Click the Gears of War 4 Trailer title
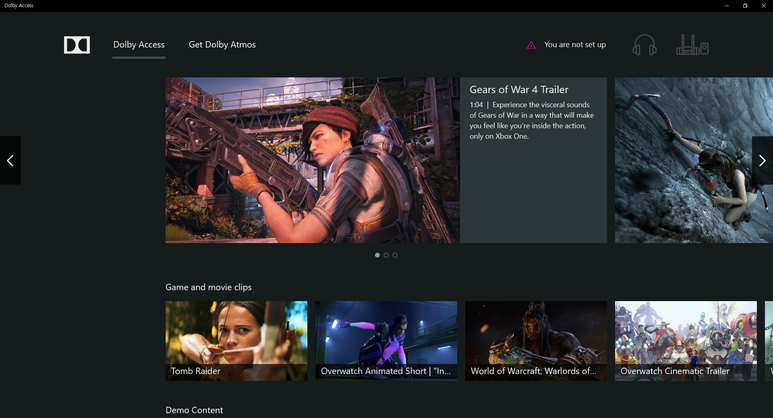This screenshot has height=418, width=773. [519, 90]
